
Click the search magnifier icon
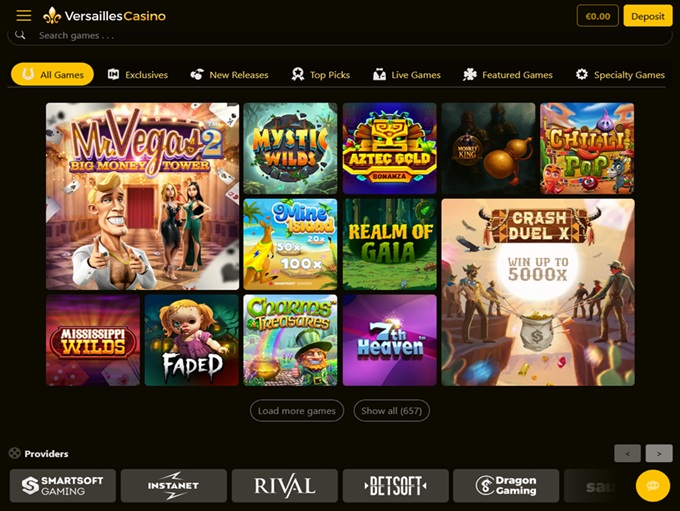(x=20, y=35)
